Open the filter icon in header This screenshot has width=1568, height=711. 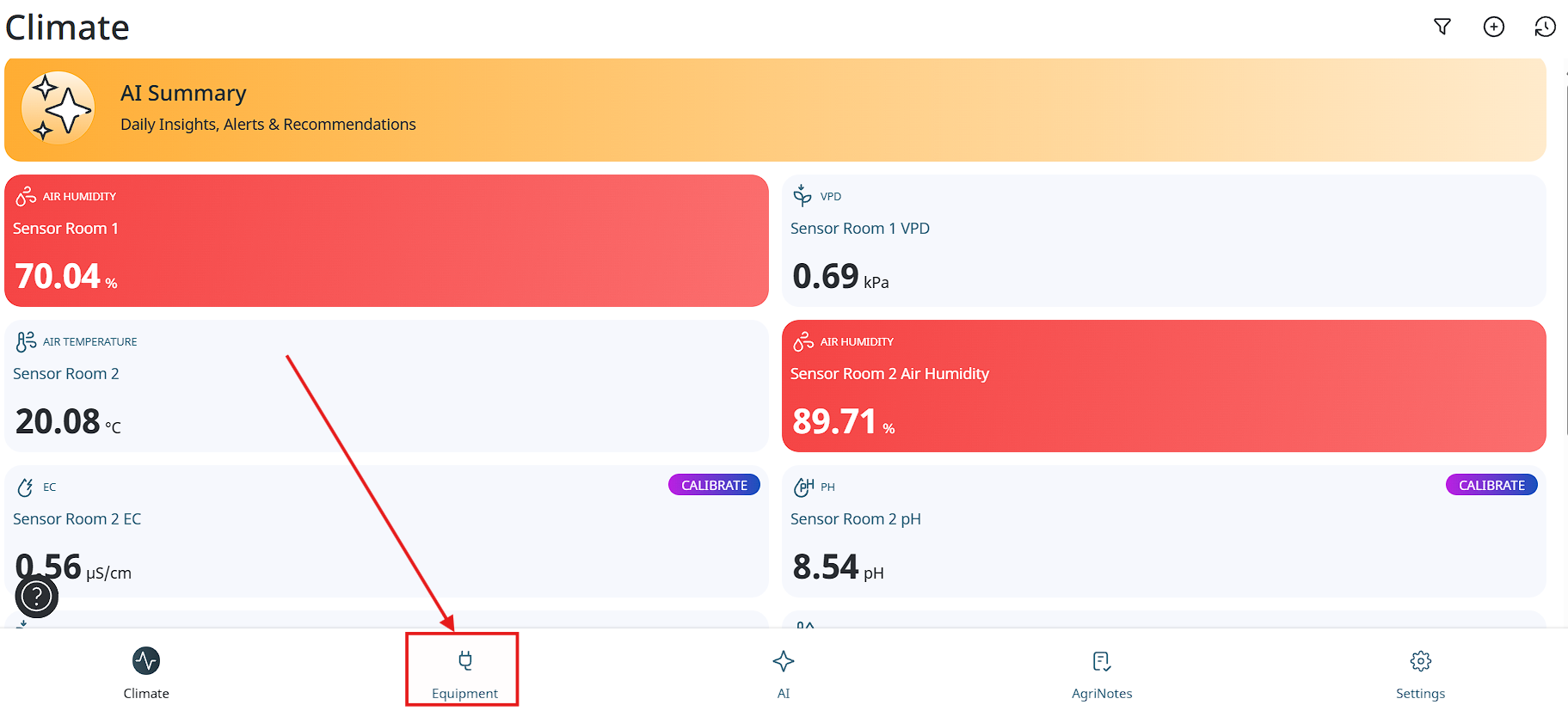click(x=1442, y=27)
